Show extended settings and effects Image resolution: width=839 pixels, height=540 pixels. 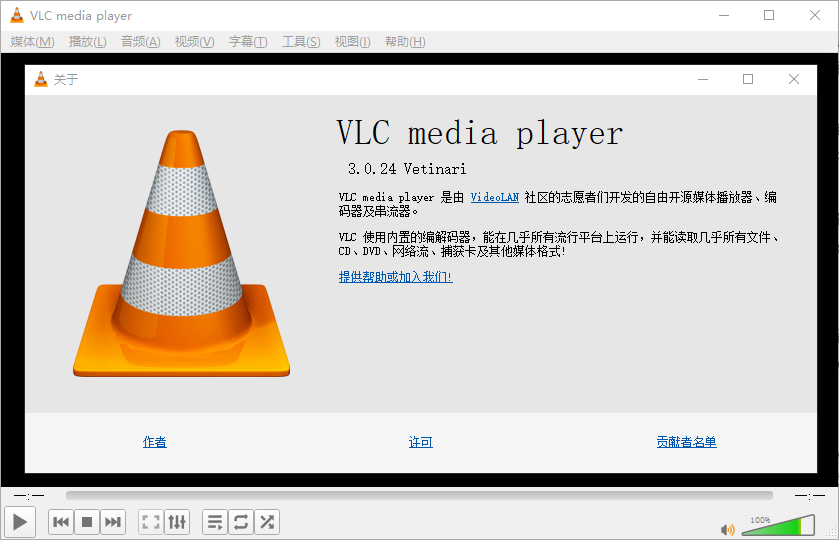(177, 522)
